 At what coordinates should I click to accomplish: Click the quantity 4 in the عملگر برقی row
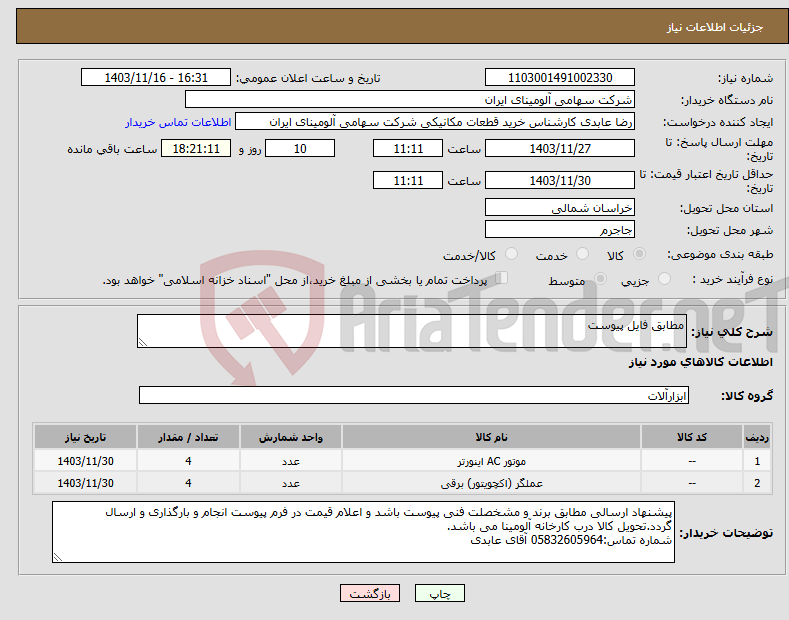pyautogui.click(x=188, y=483)
